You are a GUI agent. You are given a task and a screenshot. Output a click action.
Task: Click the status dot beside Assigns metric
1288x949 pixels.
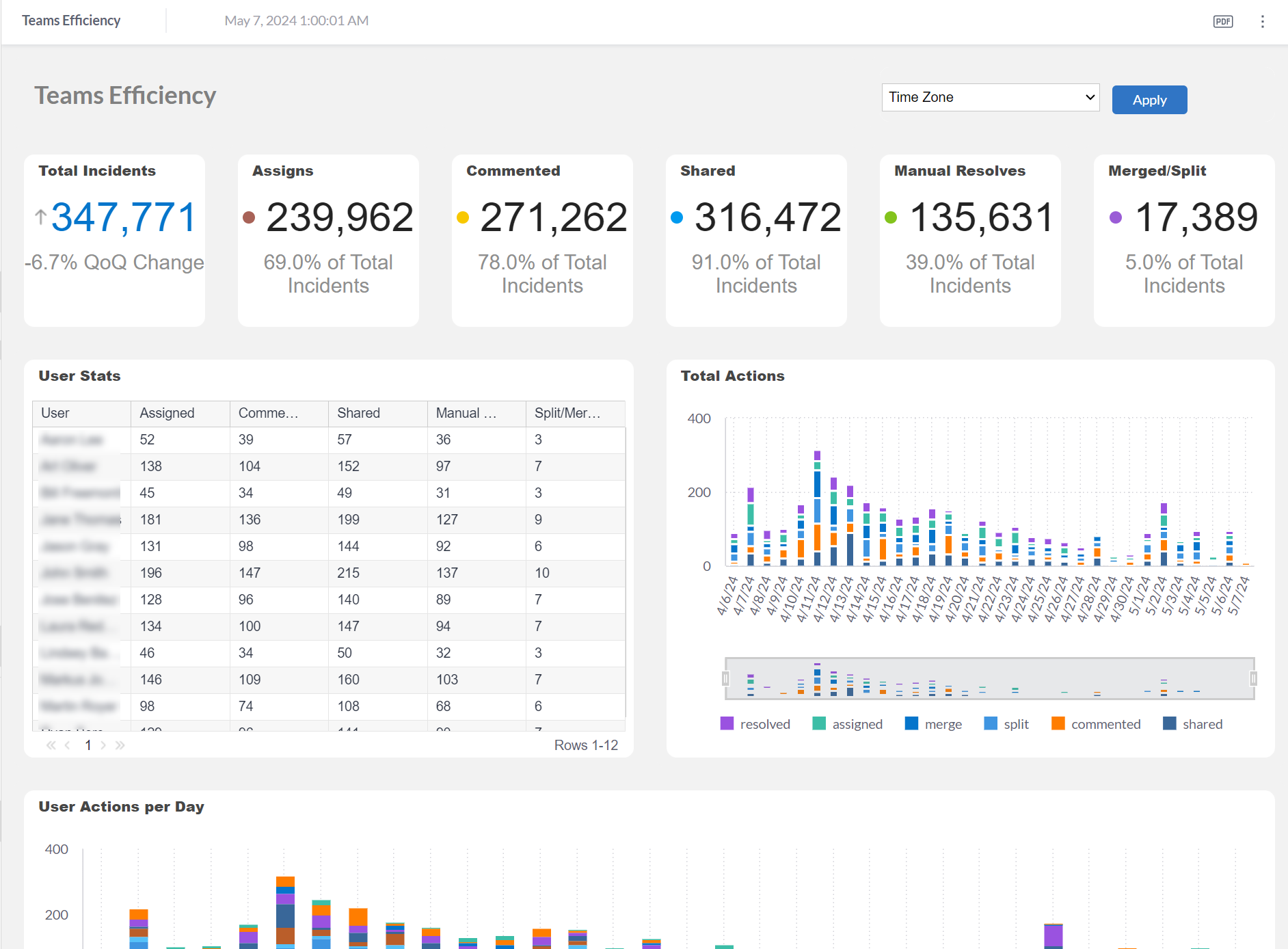click(249, 217)
